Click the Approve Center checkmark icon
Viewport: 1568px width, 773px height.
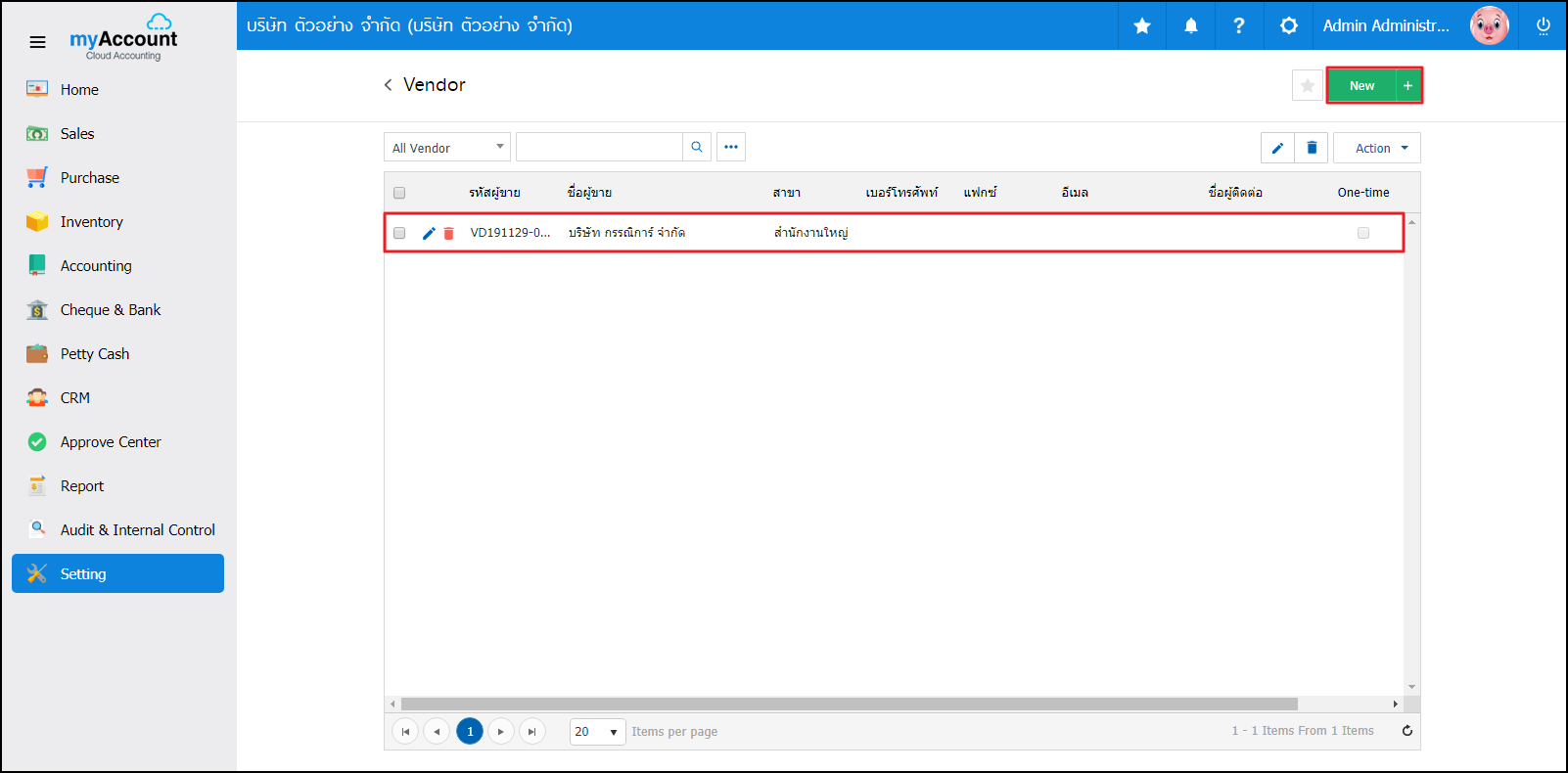[x=37, y=441]
